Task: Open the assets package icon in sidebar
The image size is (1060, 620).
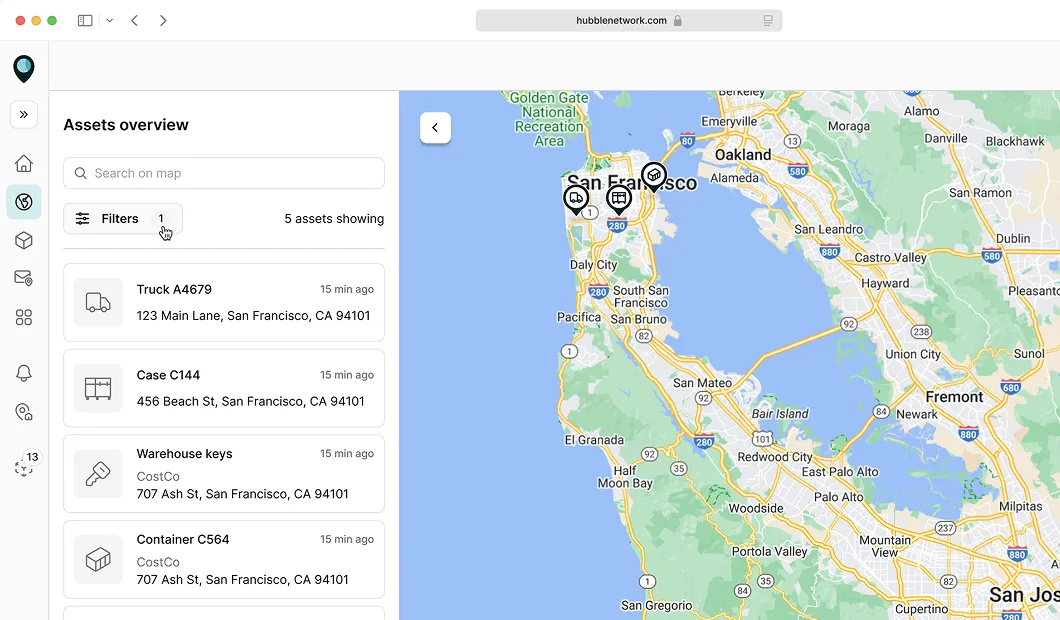Action: pos(23,240)
